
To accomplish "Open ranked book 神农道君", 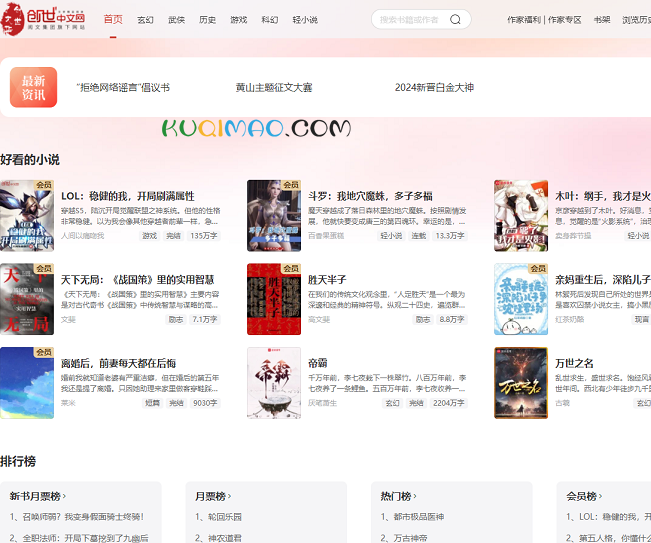I will [x=218, y=538].
